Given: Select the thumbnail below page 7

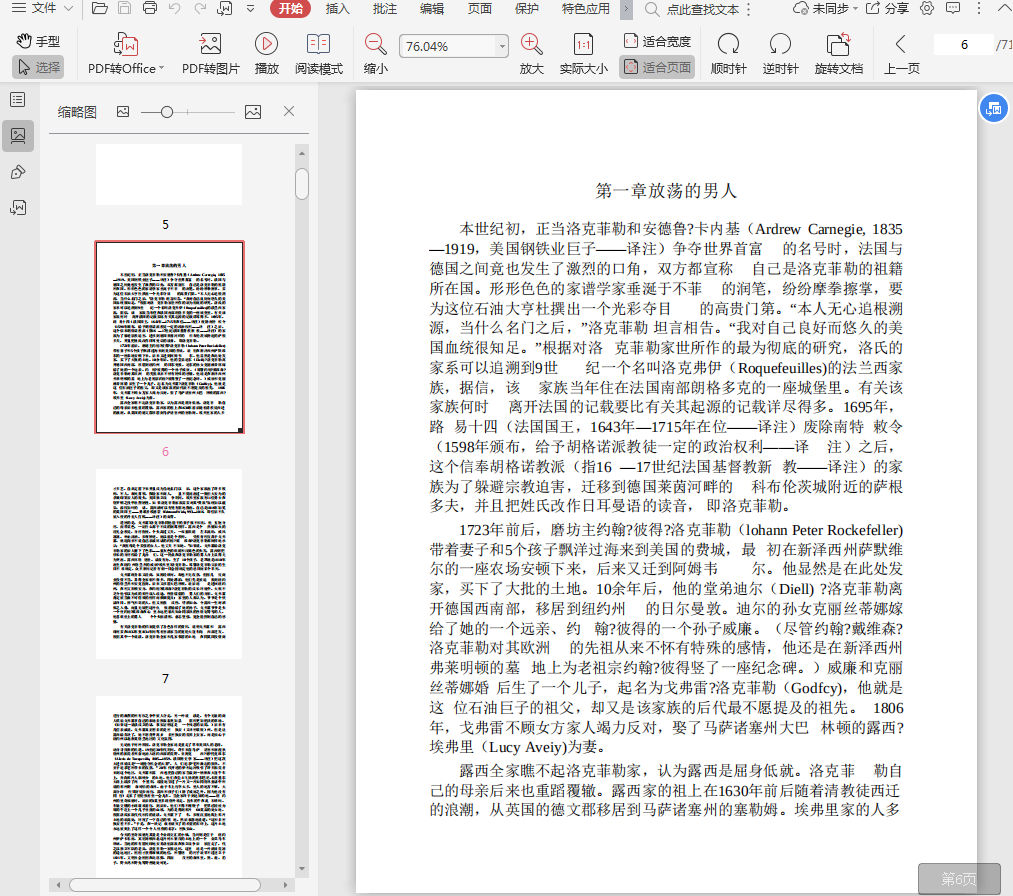Looking at the screenshot, I should [169, 786].
